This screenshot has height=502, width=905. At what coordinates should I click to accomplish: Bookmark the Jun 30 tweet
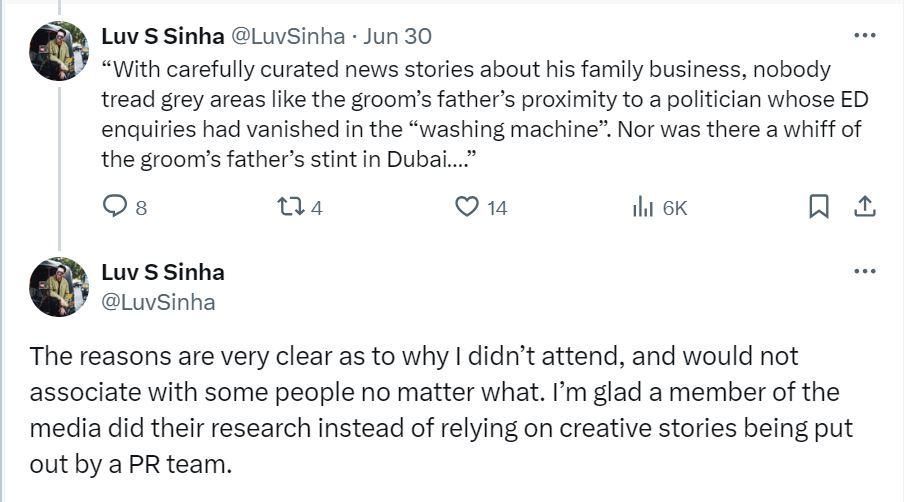tap(818, 207)
